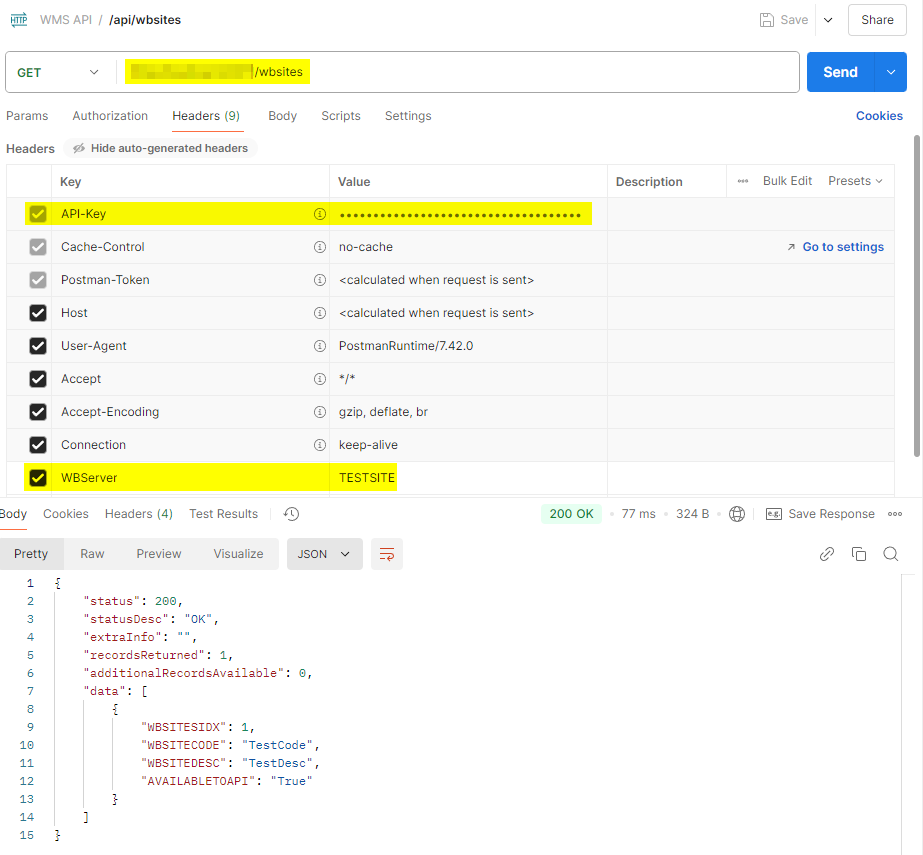The height and width of the screenshot is (855, 923).
Task: Open the response Cookies tab
Action: coord(66,514)
